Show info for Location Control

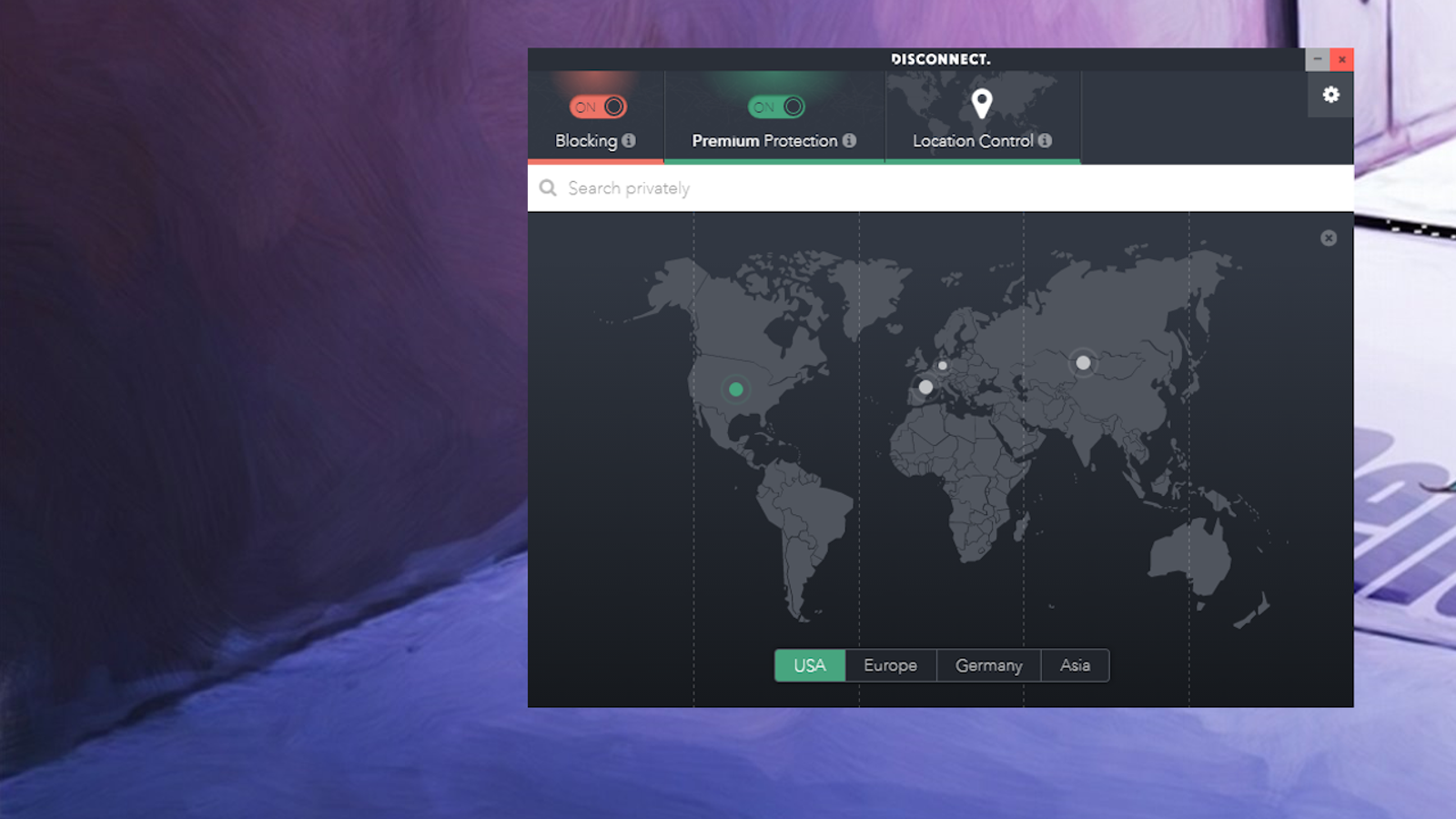point(1045,140)
